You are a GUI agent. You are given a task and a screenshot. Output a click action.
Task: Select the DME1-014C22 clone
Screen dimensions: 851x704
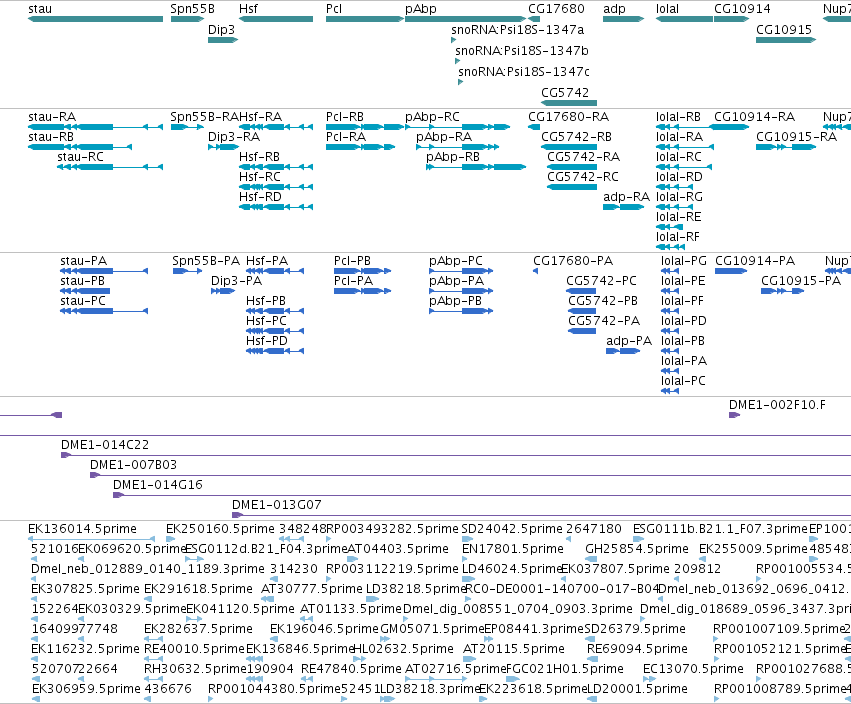point(455,455)
